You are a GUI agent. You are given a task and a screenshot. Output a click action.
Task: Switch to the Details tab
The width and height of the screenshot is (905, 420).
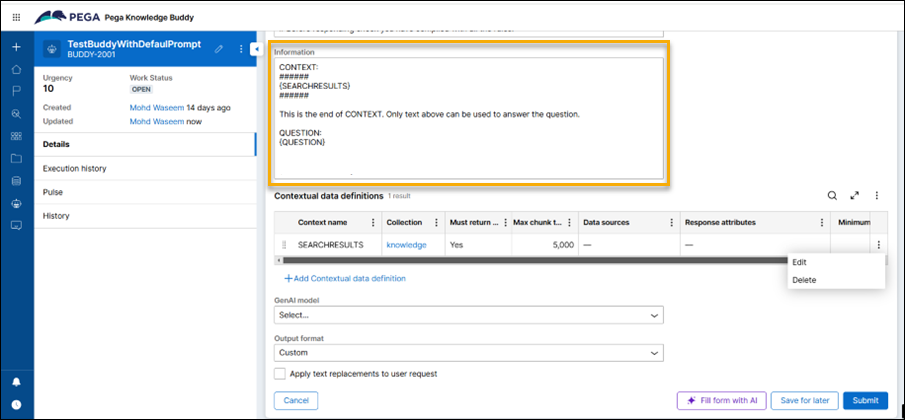tap(145, 144)
